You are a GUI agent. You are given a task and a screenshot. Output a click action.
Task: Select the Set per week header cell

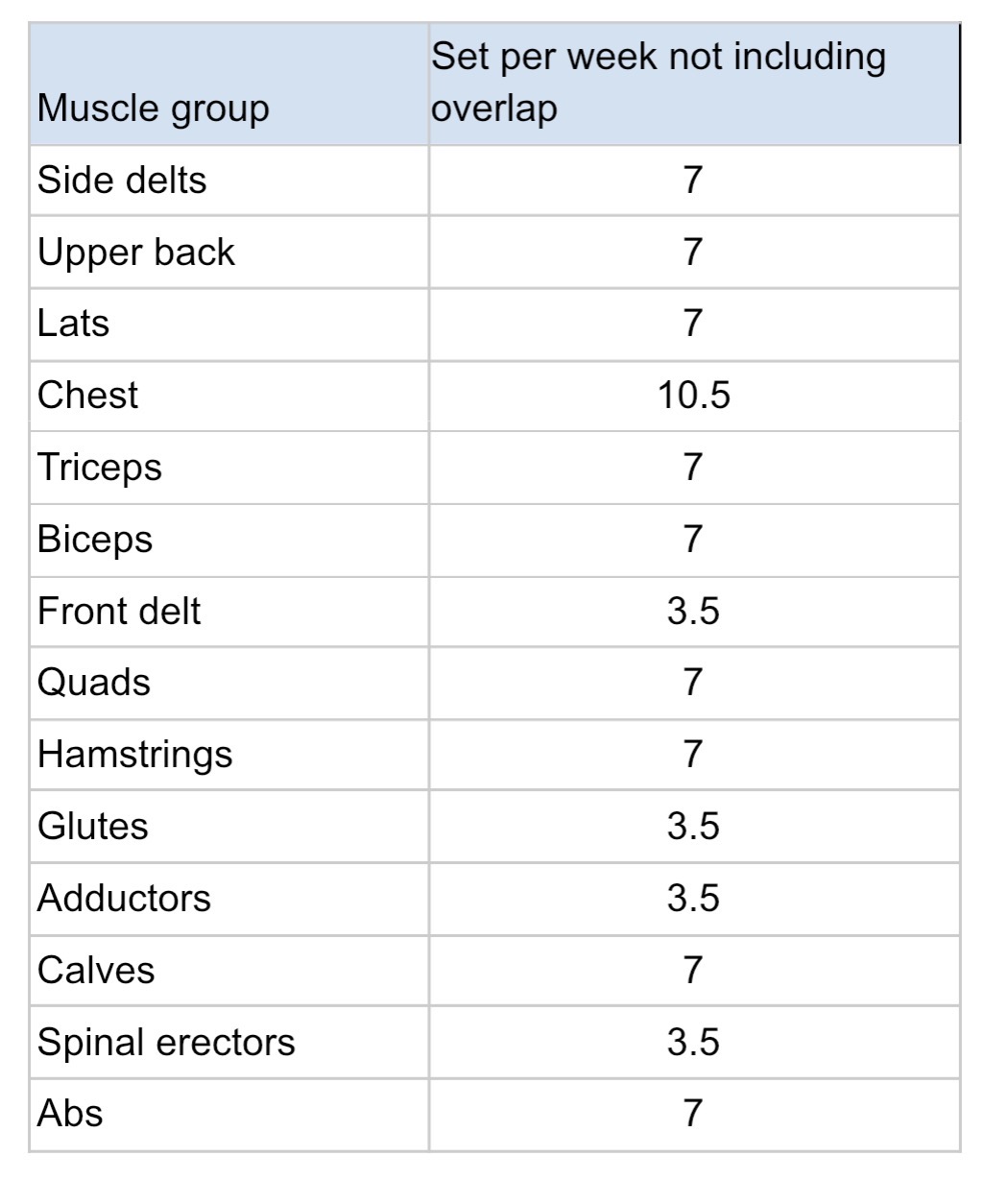(x=658, y=83)
